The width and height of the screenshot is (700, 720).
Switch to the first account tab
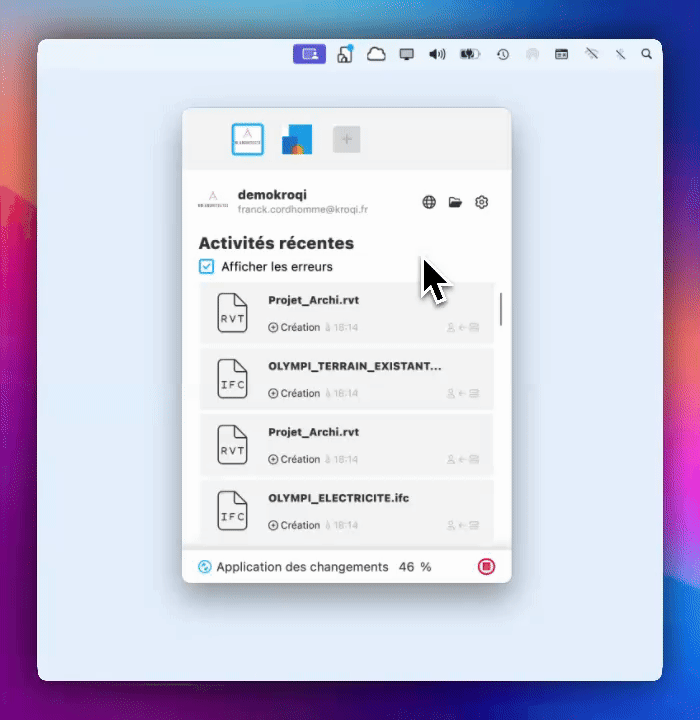(247, 140)
